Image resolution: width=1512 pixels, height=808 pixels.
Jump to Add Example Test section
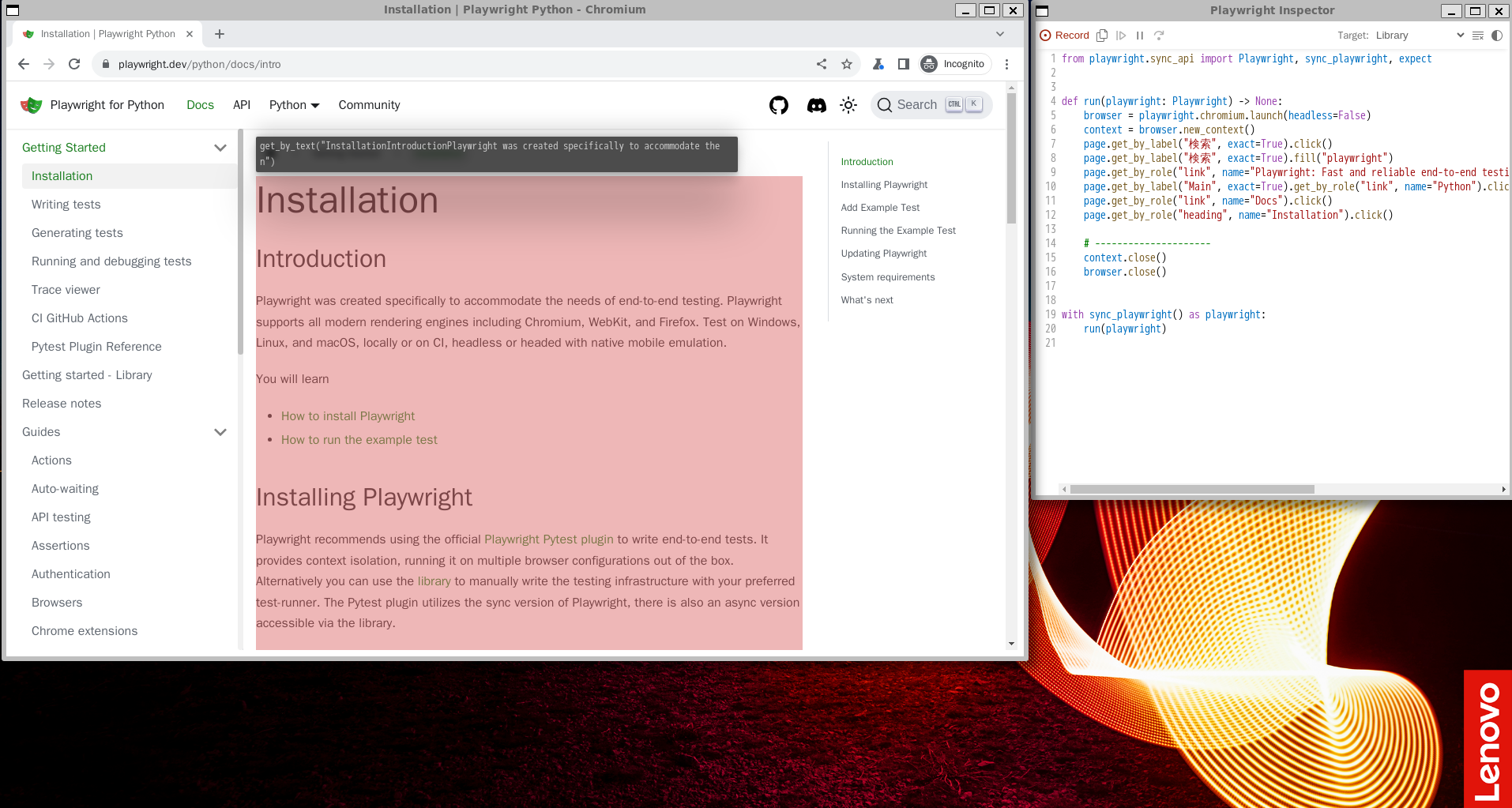tap(880, 208)
